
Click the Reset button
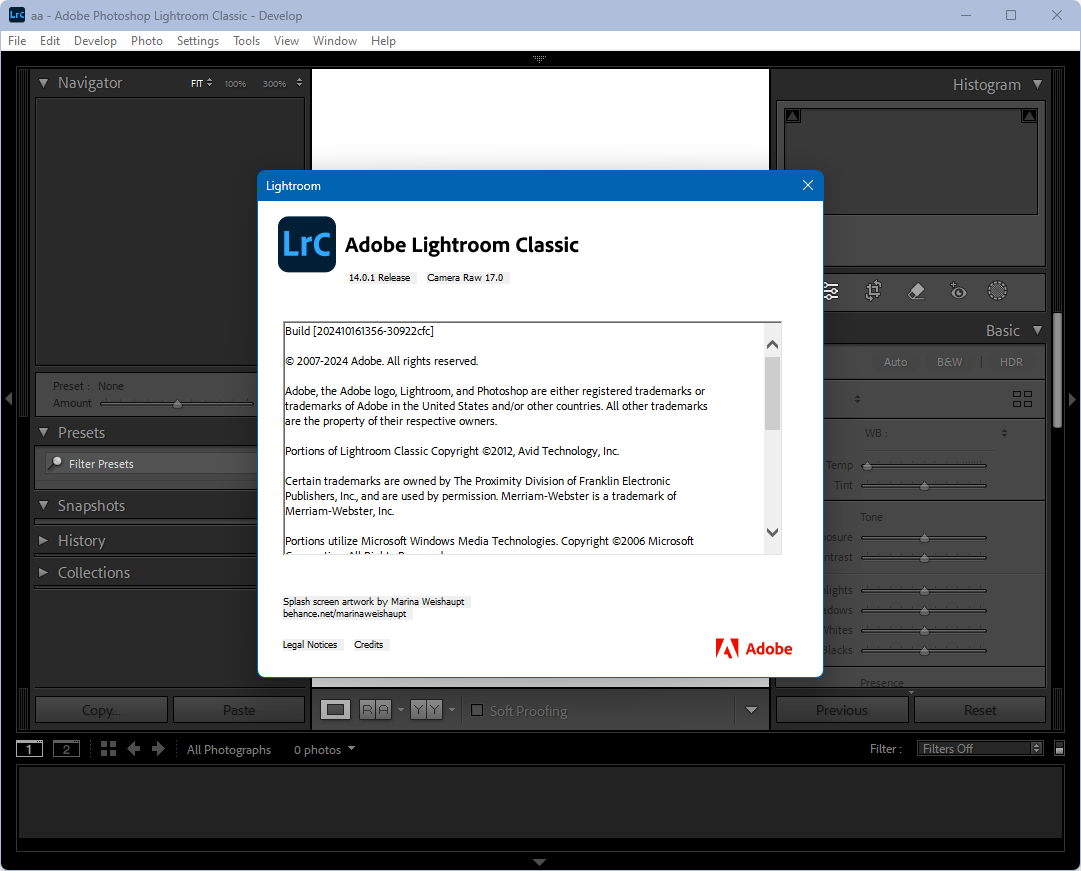point(980,710)
